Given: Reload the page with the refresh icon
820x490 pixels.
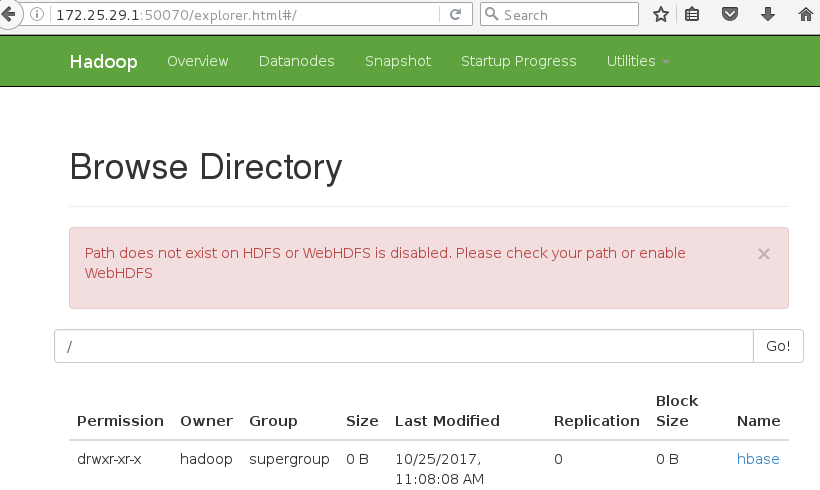Looking at the screenshot, I should pyautogui.click(x=455, y=14).
